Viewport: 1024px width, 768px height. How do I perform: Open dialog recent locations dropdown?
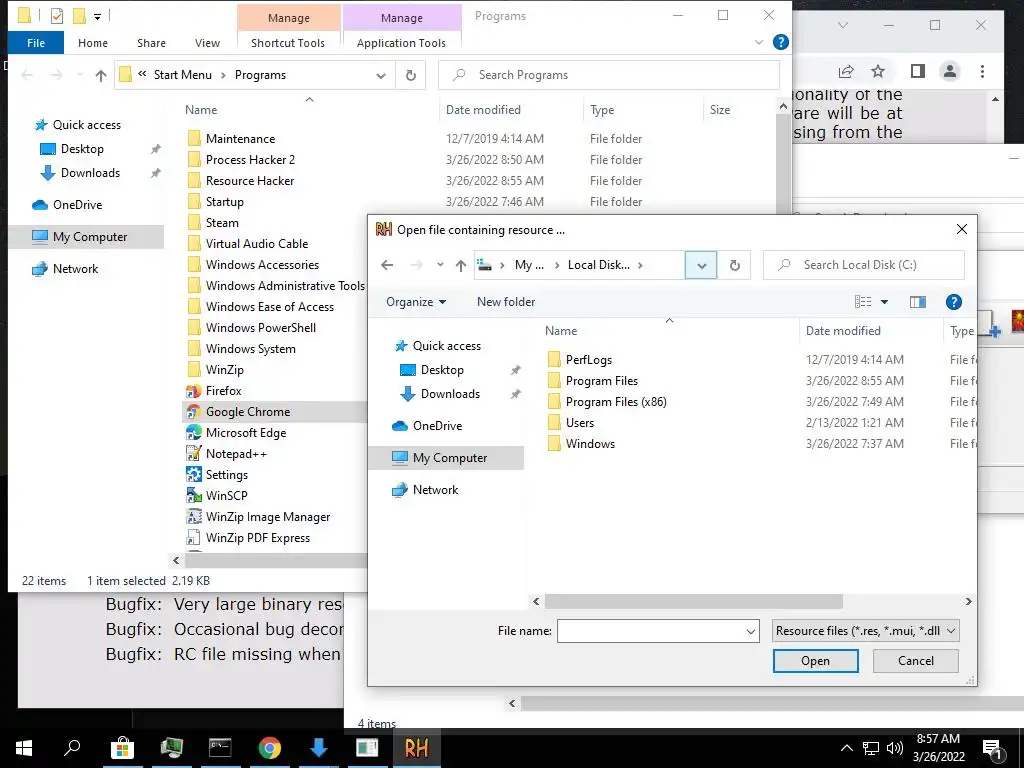point(440,265)
